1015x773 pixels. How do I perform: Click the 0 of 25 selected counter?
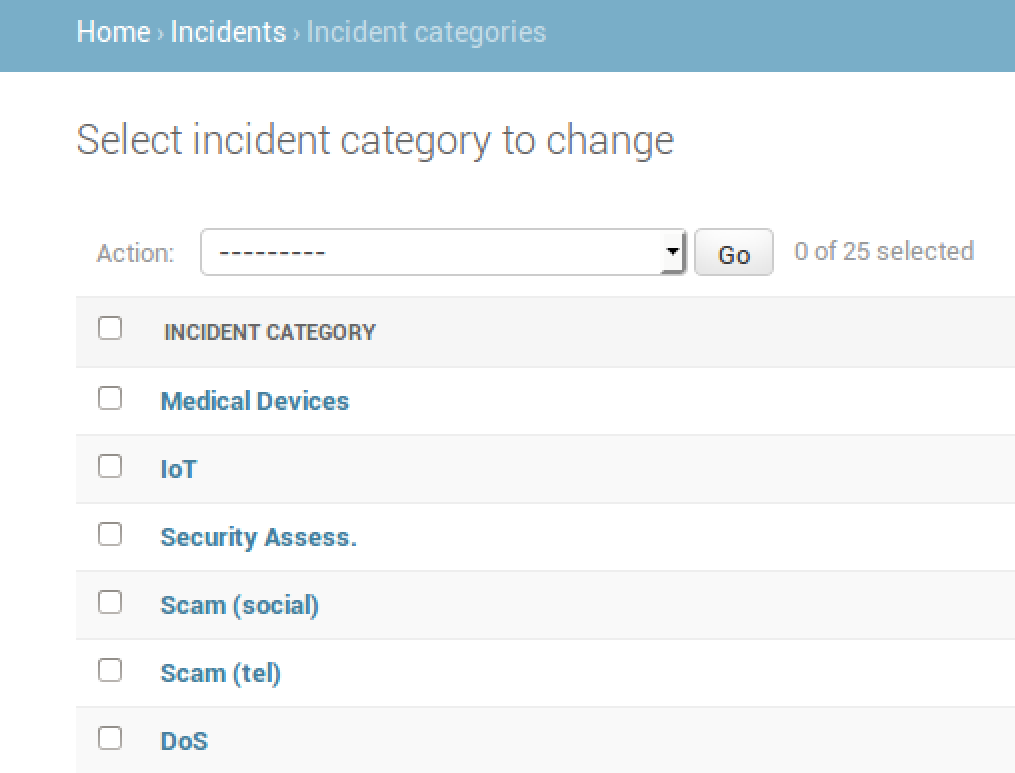tap(884, 251)
